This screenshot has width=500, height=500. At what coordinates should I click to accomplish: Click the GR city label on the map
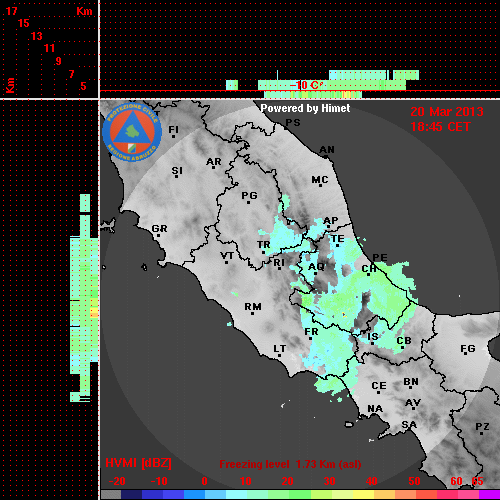[159, 229]
